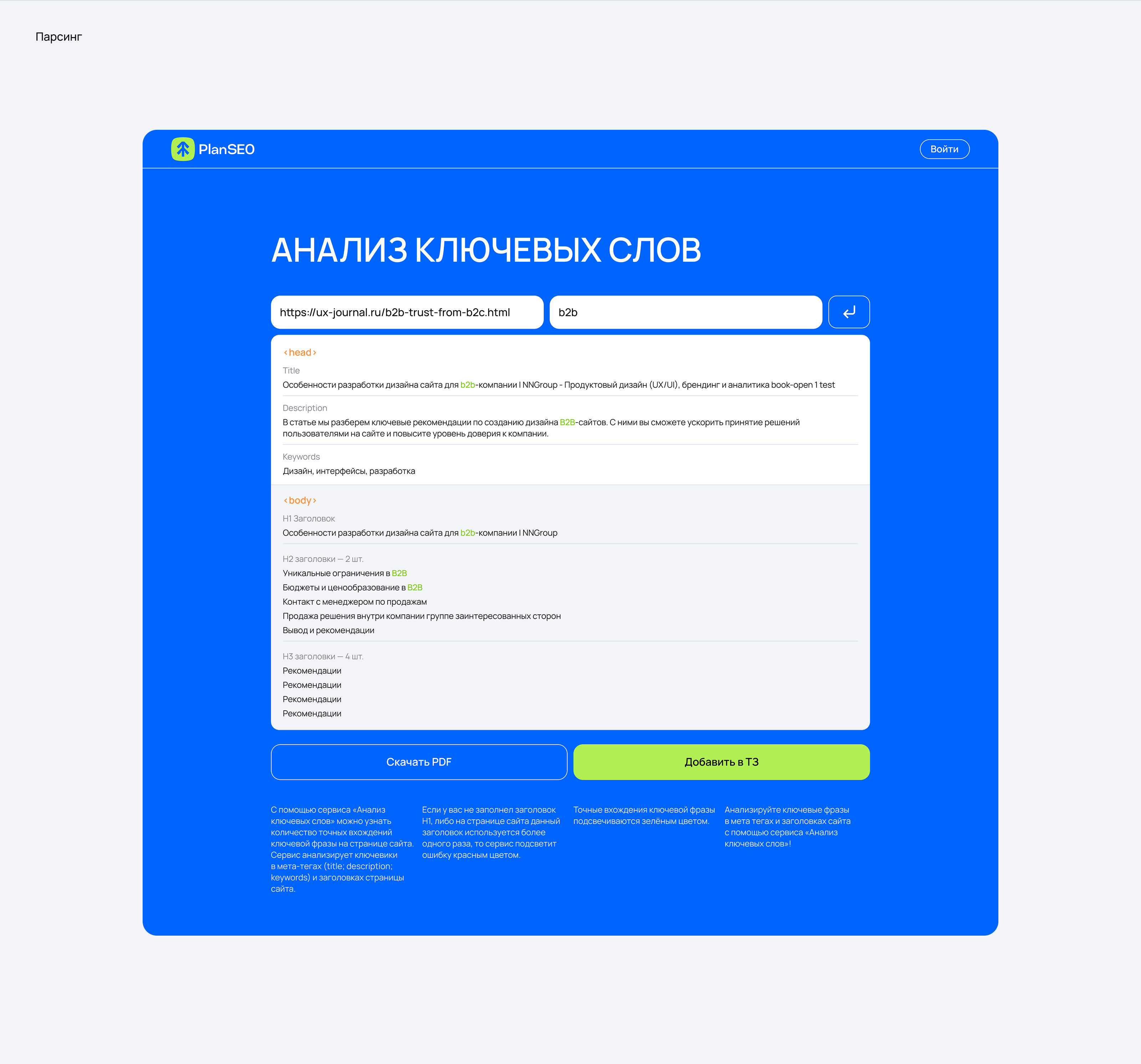
Task: Click the Keywords value Дизайн, интерфейсы, разработка
Action: pos(349,471)
